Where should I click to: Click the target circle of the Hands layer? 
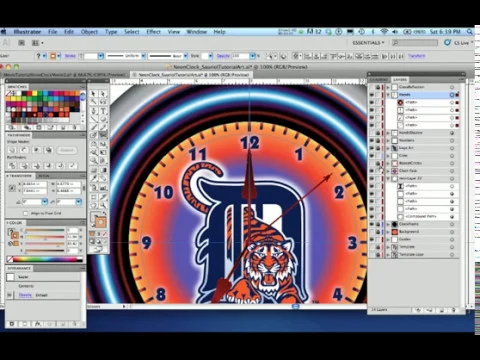(452, 95)
